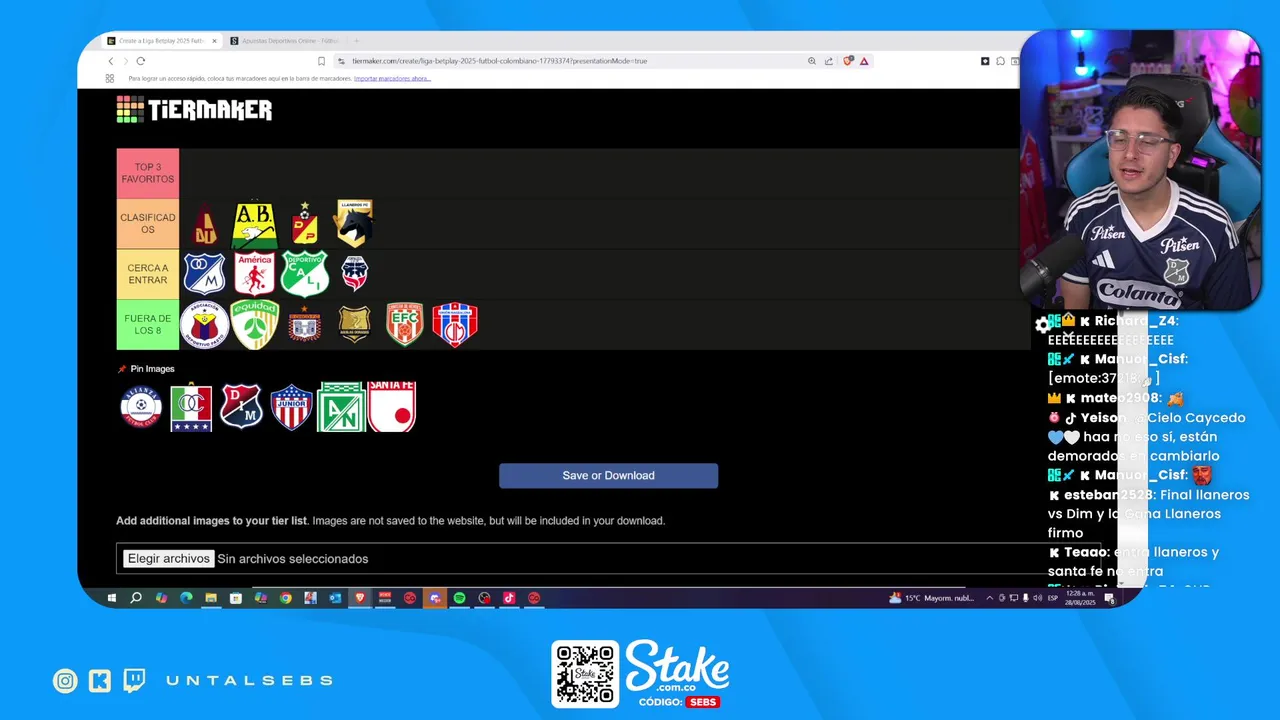Click the Save or Download button
Image resolution: width=1280 pixels, height=720 pixels.
coord(608,476)
